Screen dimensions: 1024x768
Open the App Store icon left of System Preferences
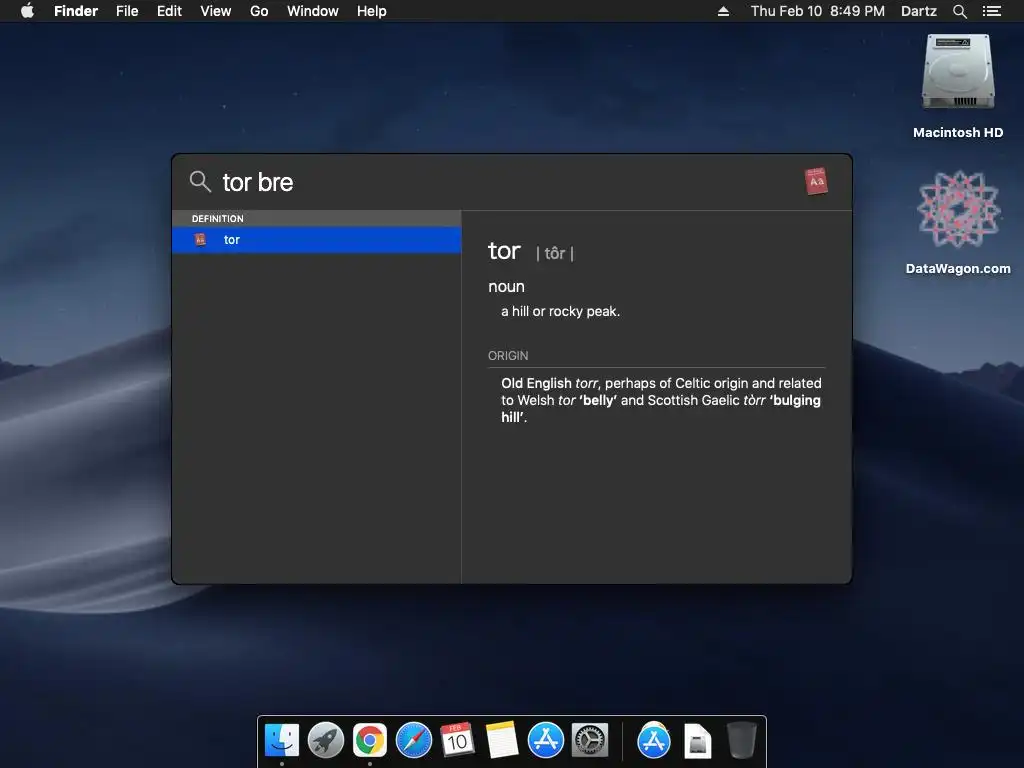pyautogui.click(x=545, y=741)
